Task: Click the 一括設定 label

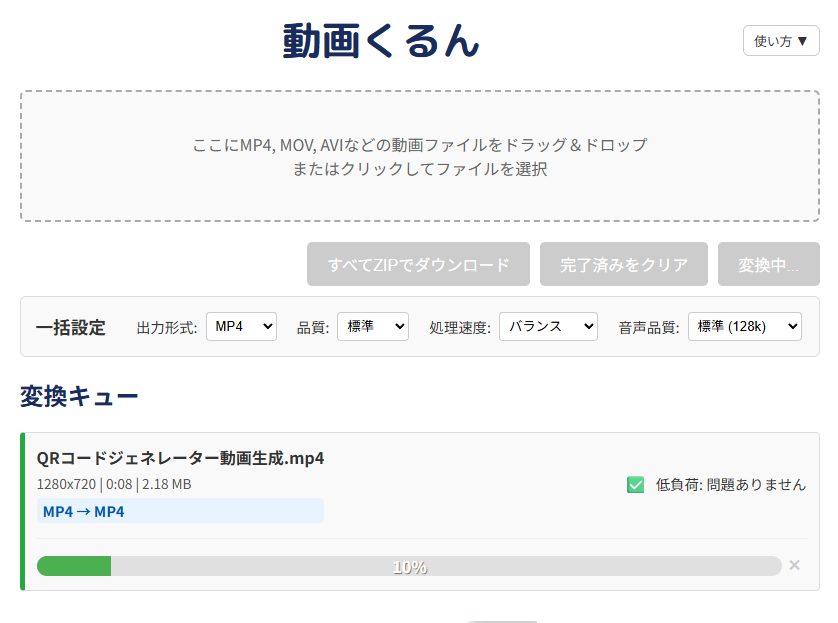Action: point(71,327)
